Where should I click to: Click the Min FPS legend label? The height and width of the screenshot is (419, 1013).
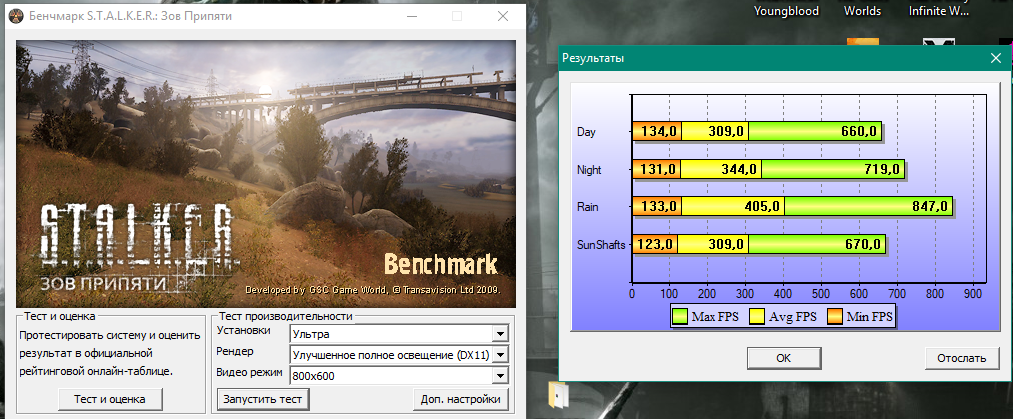point(870,317)
